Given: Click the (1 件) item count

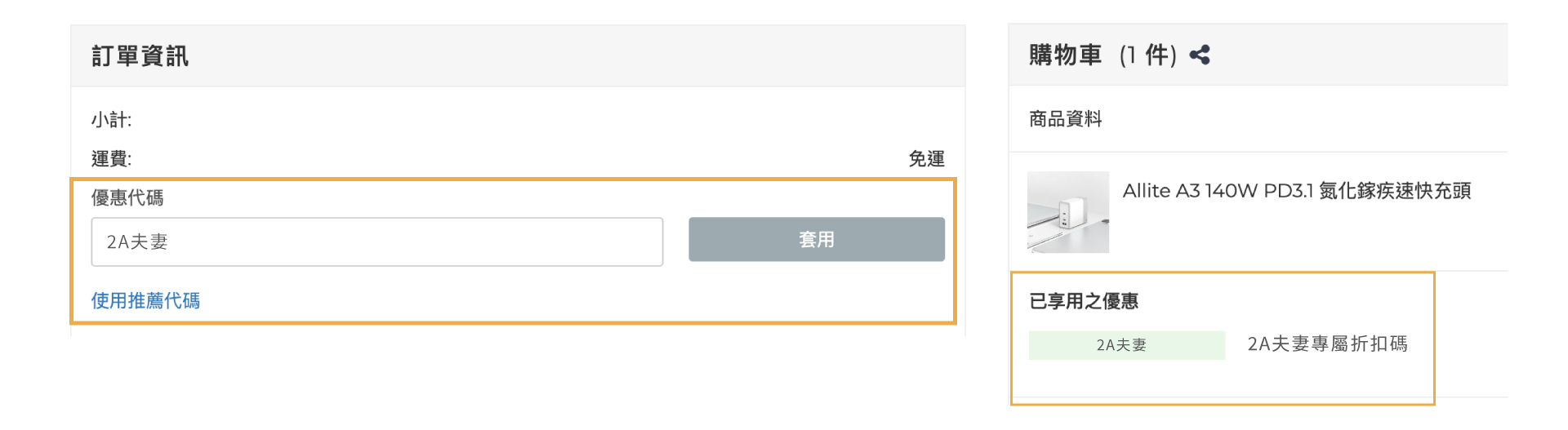Looking at the screenshot, I should [1147, 55].
